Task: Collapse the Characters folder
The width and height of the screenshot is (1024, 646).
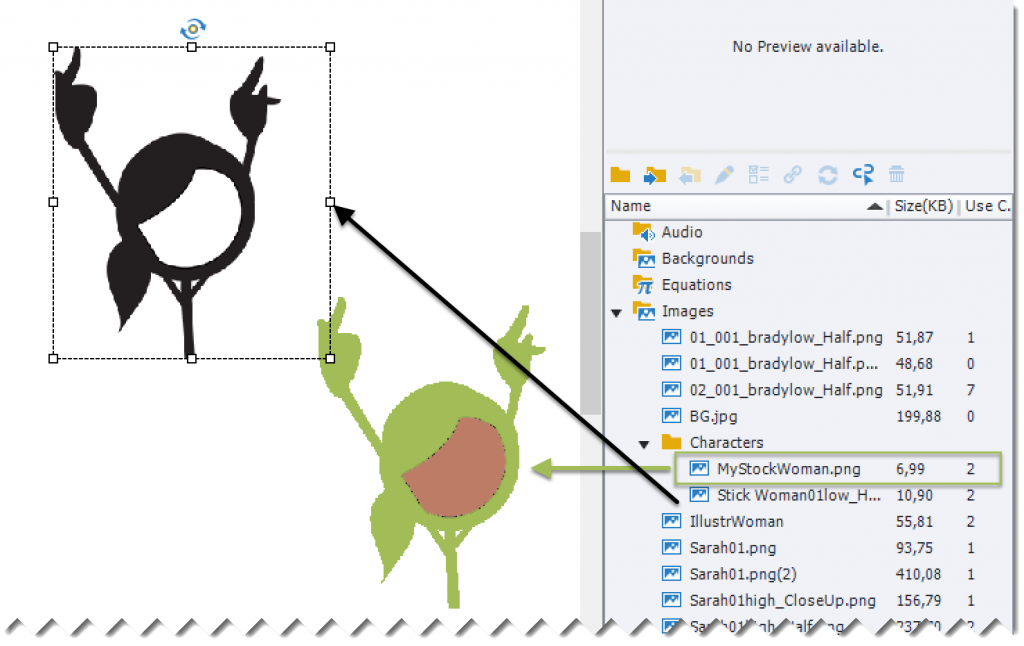Action: (x=645, y=443)
